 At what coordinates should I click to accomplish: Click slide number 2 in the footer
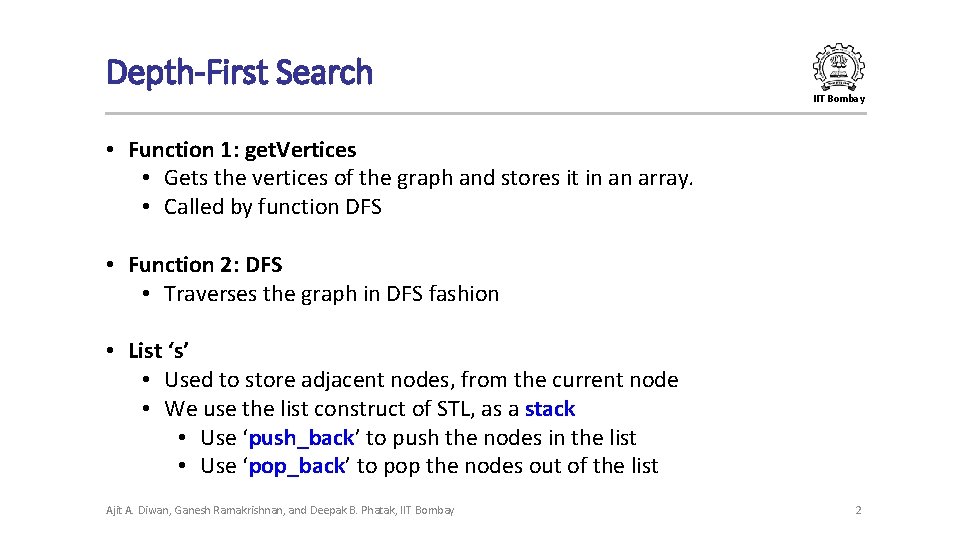click(x=858, y=510)
